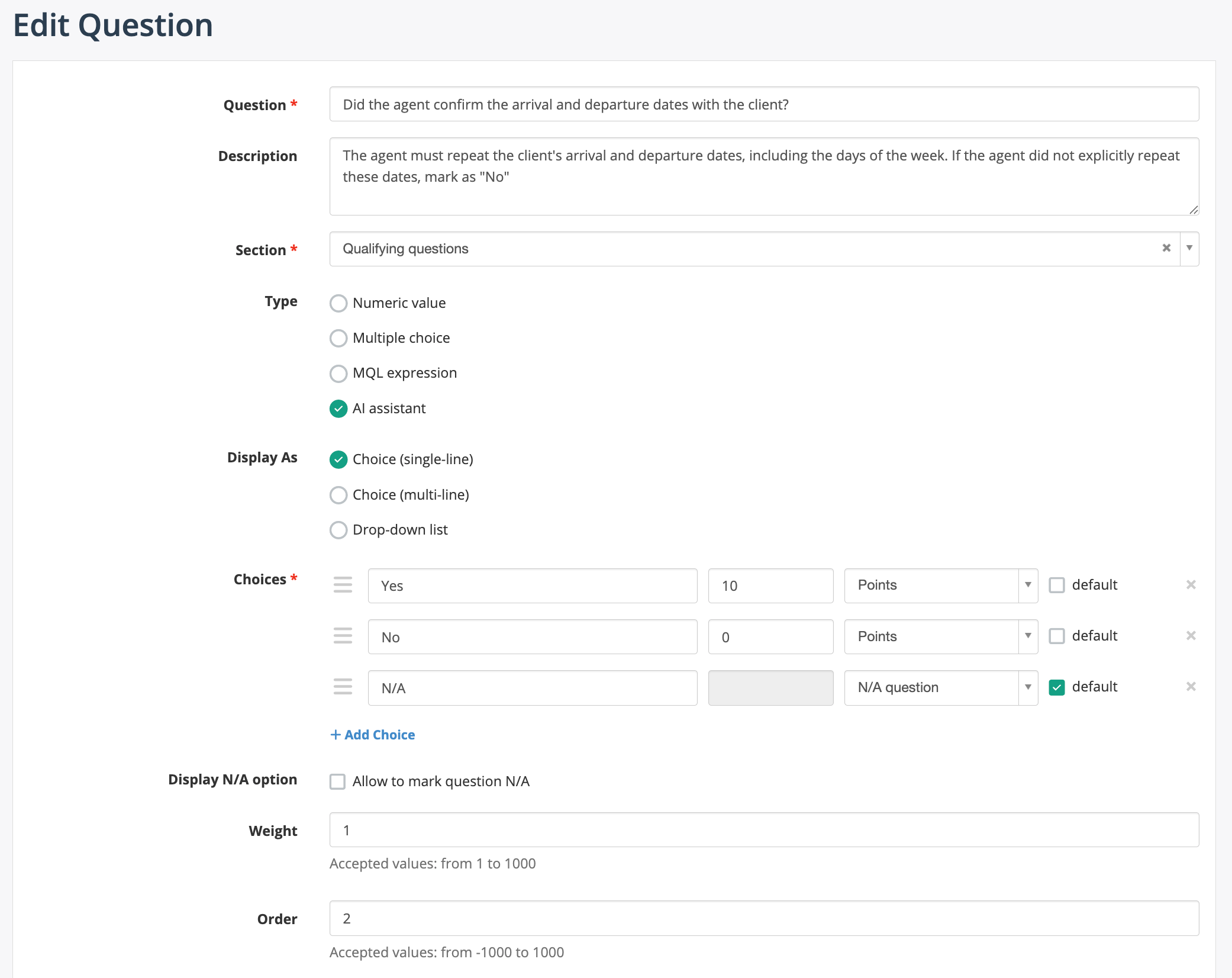Click Description textarea resize handle
The width and height of the screenshot is (1232, 978).
click(1194, 210)
